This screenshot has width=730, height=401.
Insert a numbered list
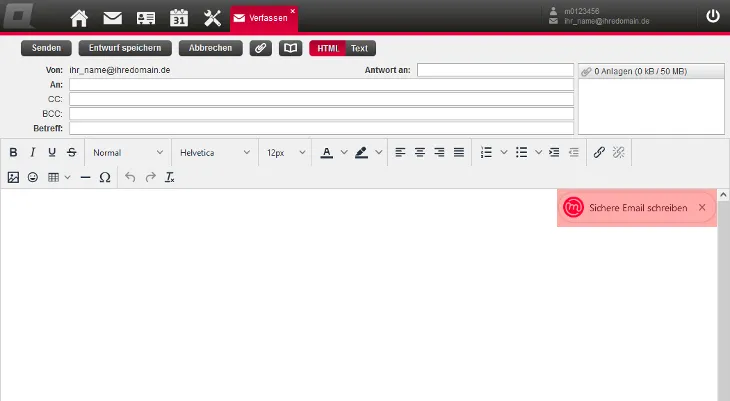tap(486, 152)
